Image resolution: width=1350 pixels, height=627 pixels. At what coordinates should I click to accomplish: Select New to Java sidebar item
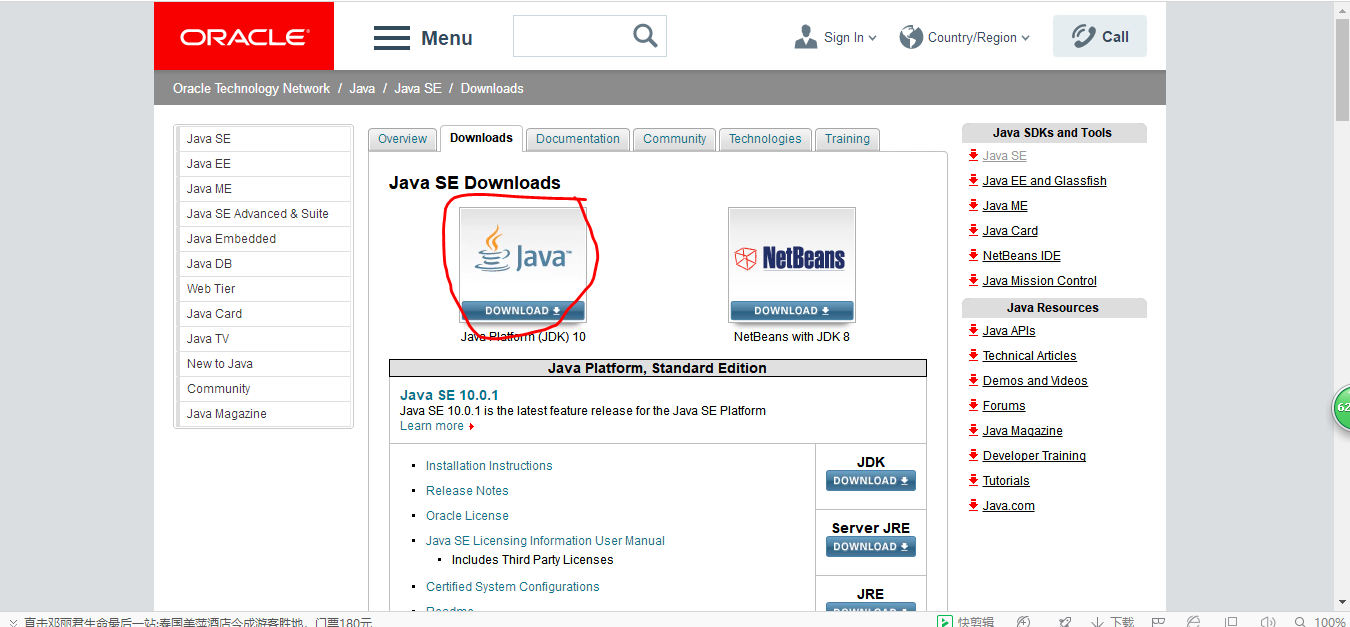tap(264, 364)
